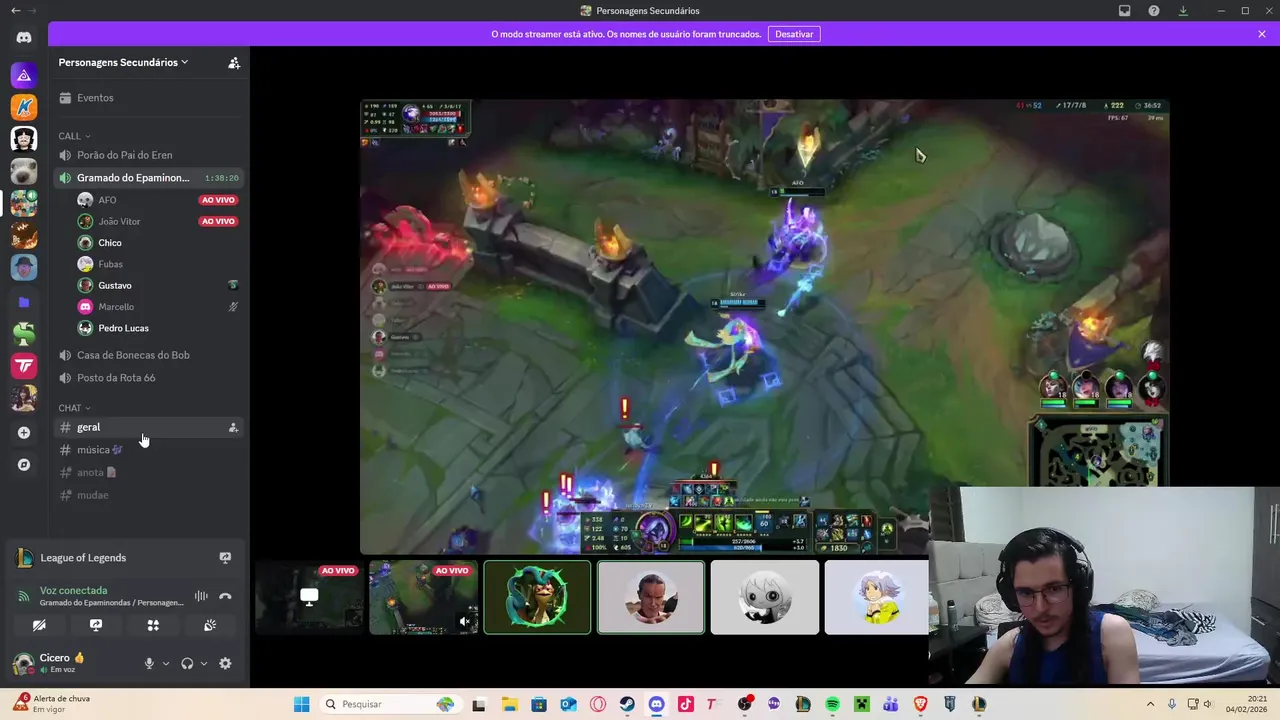Open the soundboard button
This screenshot has height=720, width=1280.
coord(210,625)
